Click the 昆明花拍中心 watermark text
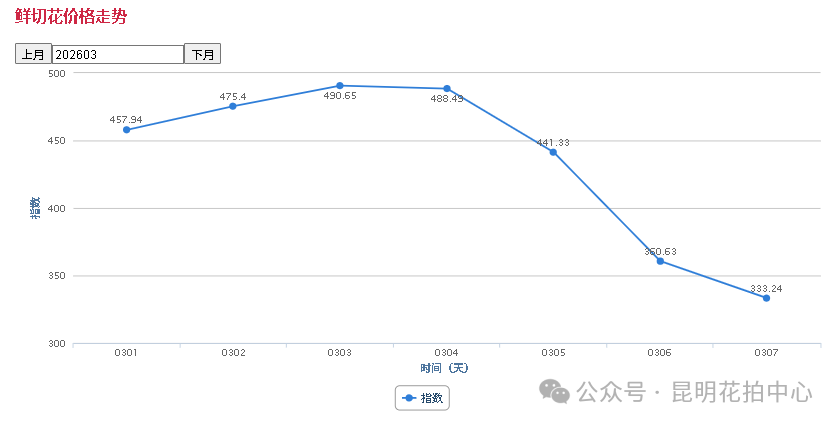The height and width of the screenshot is (426, 840). 741,392
